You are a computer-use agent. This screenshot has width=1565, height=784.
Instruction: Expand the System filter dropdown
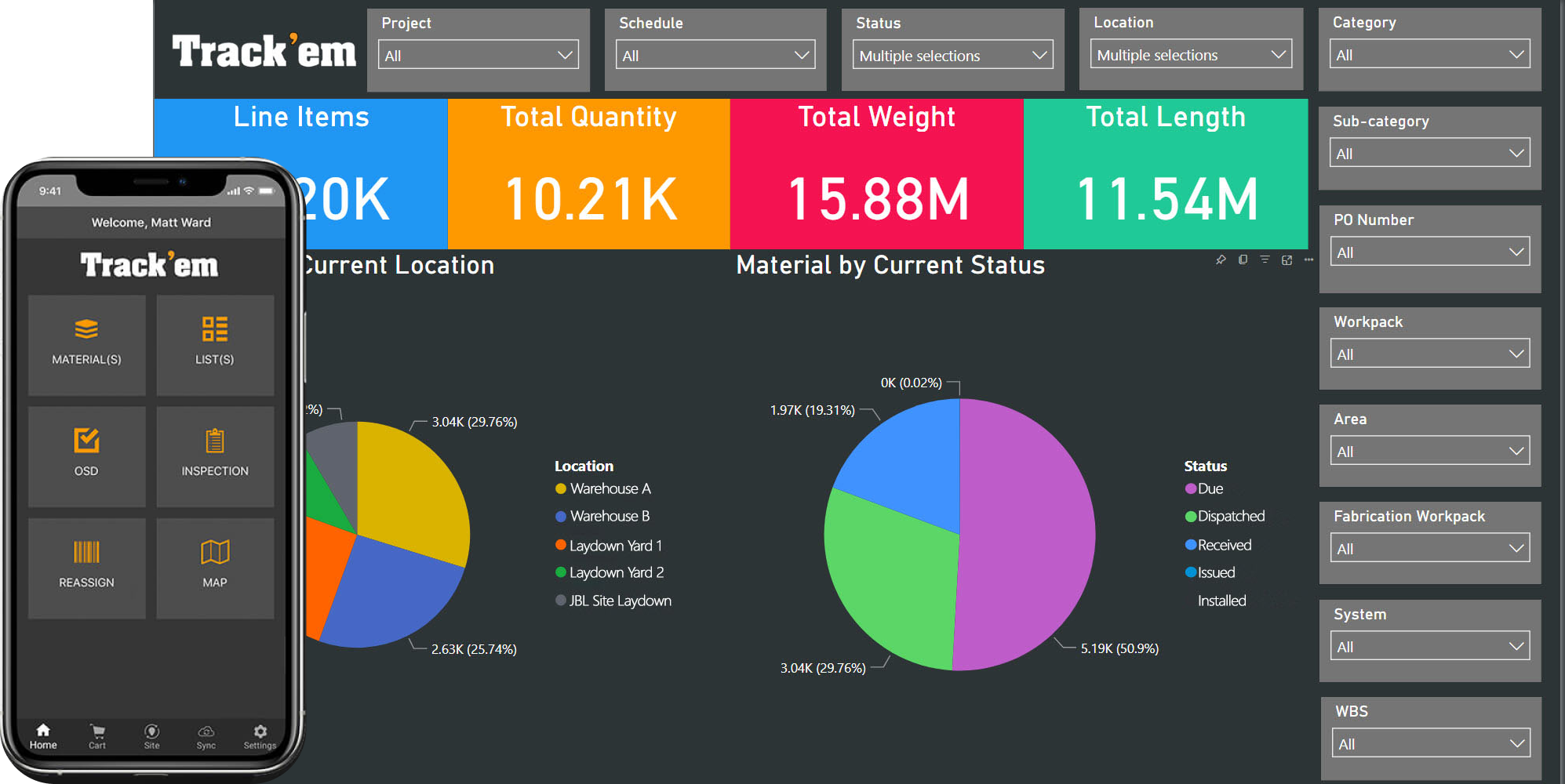pos(1430,647)
